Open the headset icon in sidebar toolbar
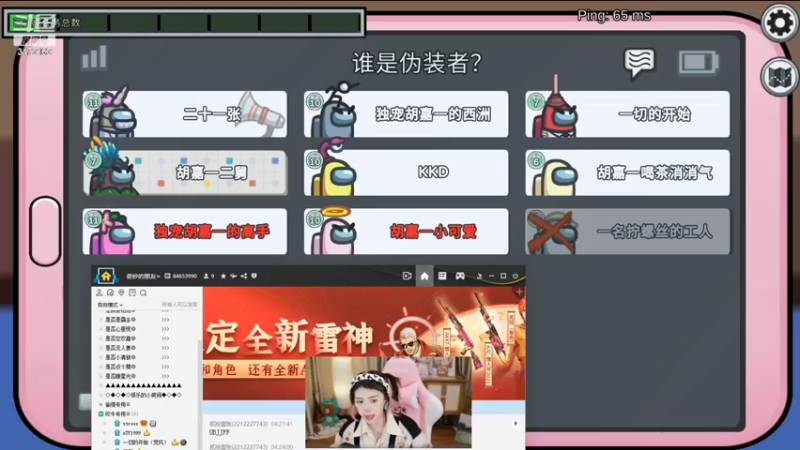Image resolution: width=800 pixels, height=450 pixels. 110,293
